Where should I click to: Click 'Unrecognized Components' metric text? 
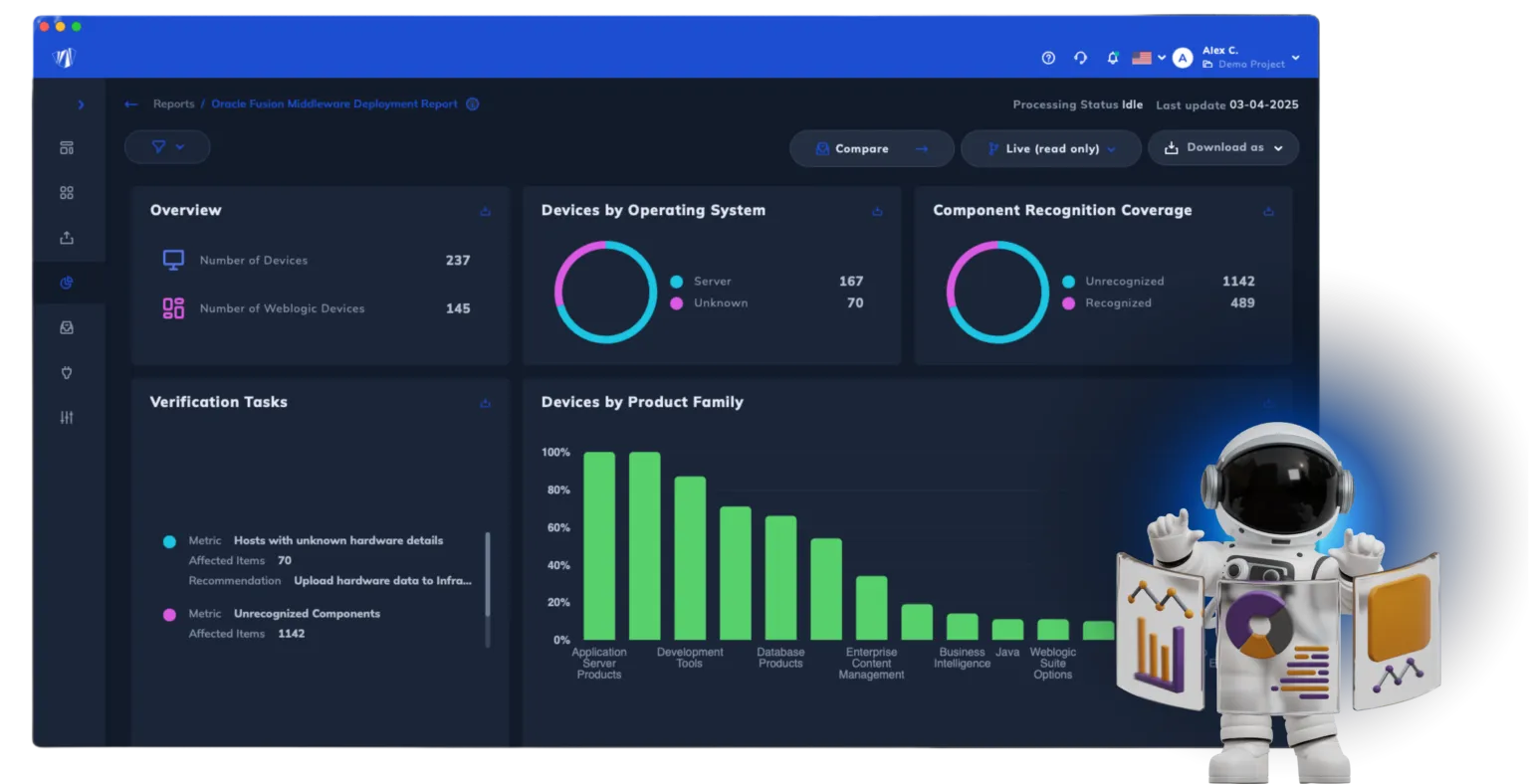pos(307,614)
